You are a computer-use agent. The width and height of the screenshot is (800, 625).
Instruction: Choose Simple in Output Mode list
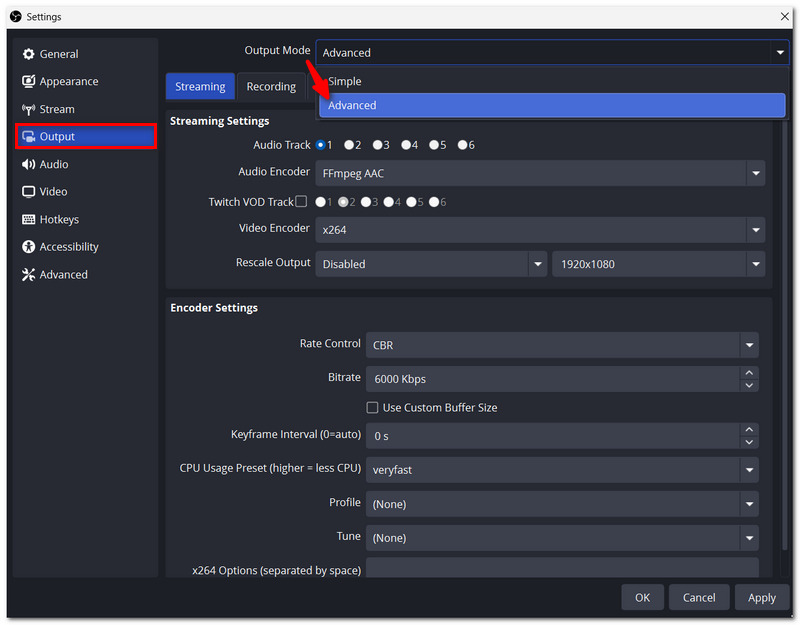552,81
